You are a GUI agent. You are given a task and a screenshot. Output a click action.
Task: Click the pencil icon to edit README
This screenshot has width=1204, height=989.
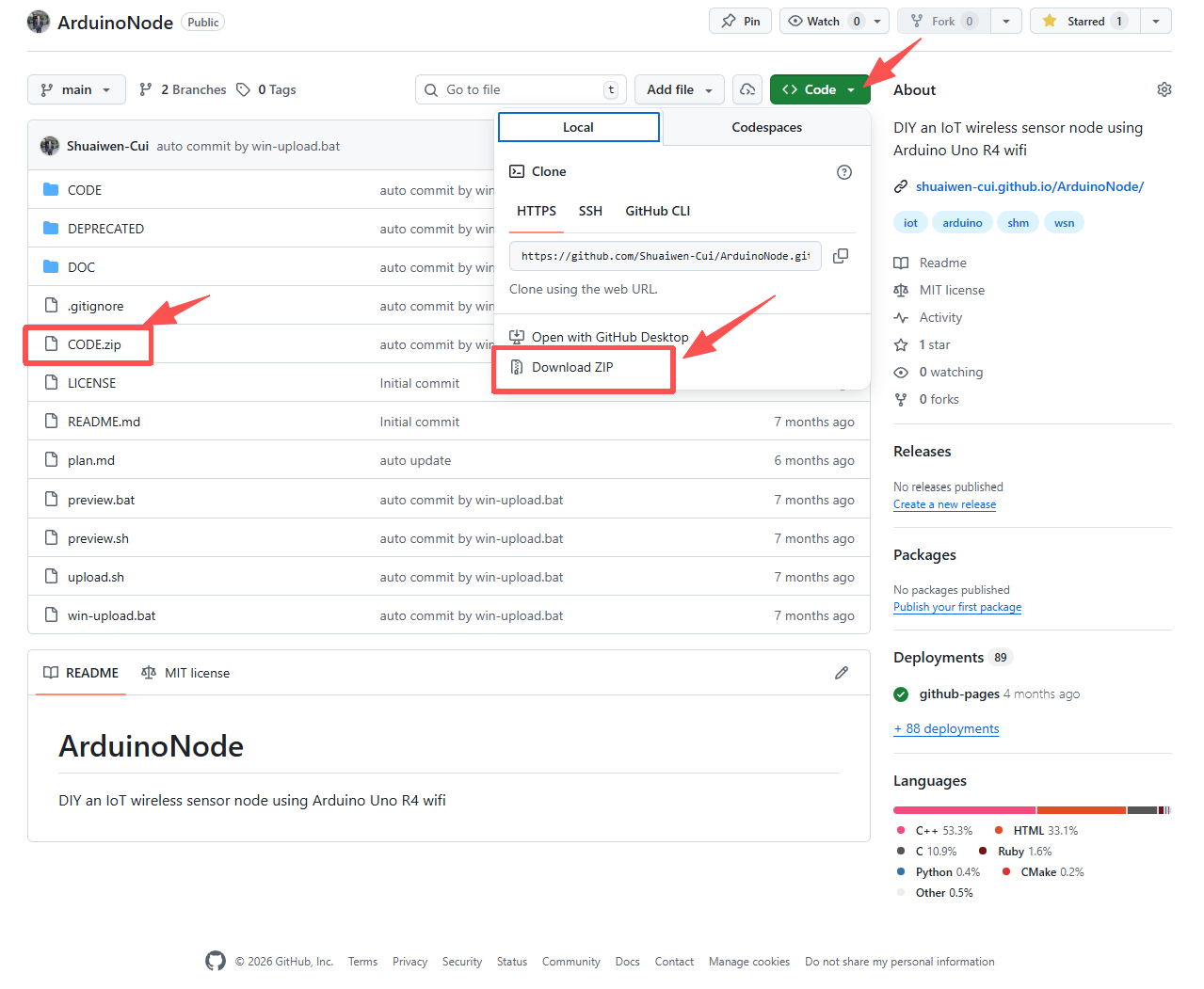pyautogui.click(x=842, y=673)
